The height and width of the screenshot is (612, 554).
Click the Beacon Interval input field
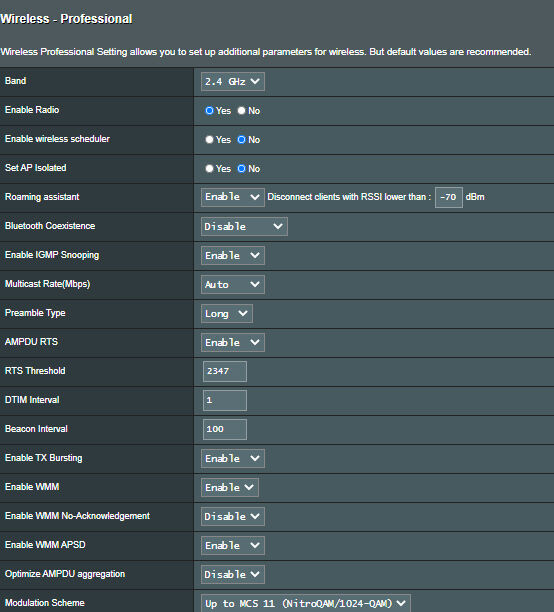coord(225,429)
